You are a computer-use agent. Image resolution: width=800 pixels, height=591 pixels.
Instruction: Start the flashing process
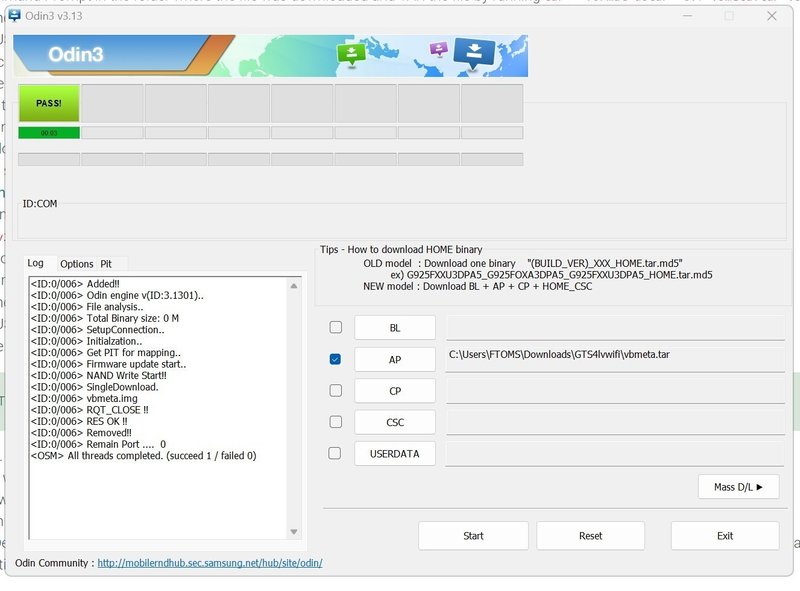coord(473,536)
